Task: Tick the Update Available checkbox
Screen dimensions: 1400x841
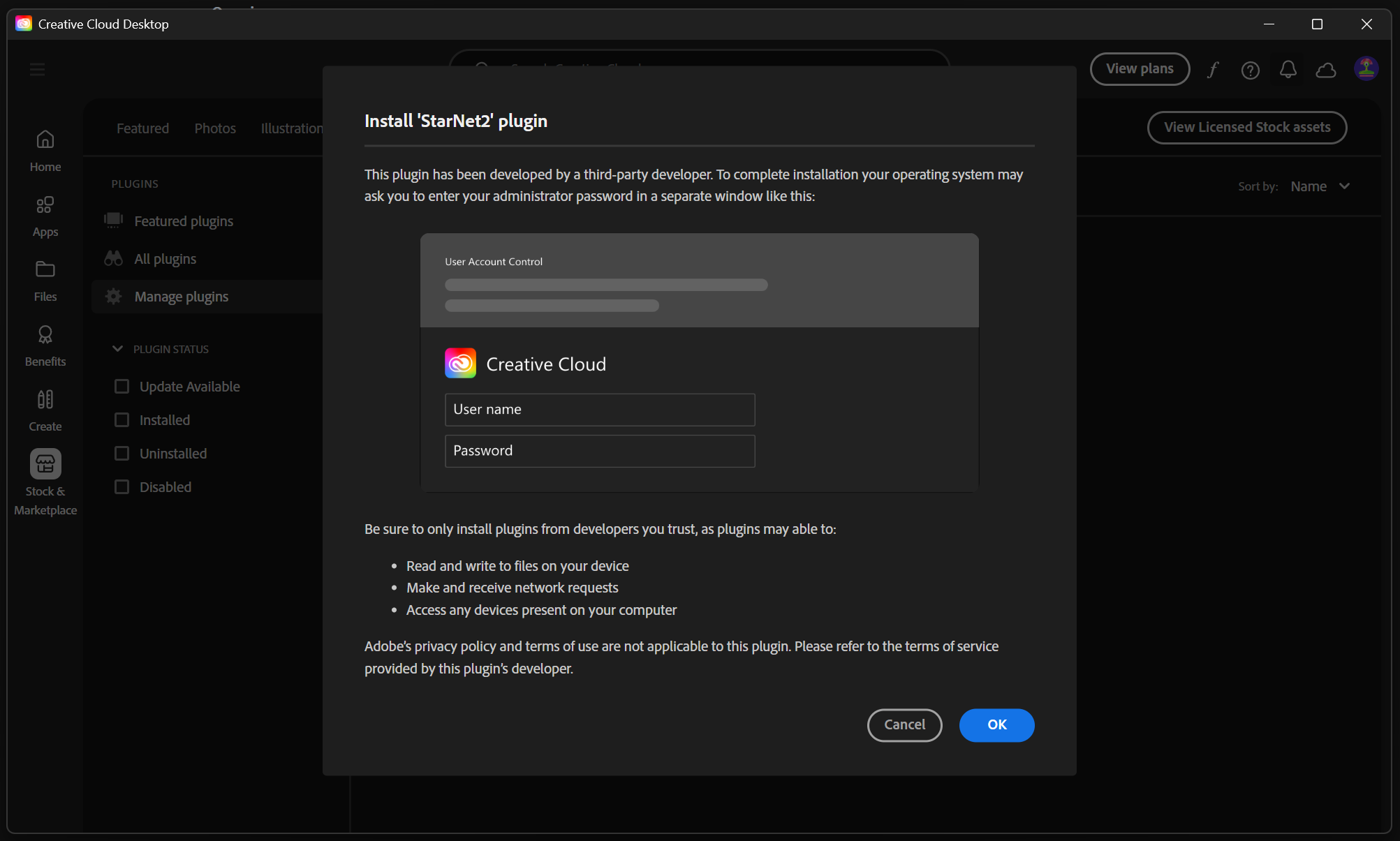Action: [x=122, y=386]
